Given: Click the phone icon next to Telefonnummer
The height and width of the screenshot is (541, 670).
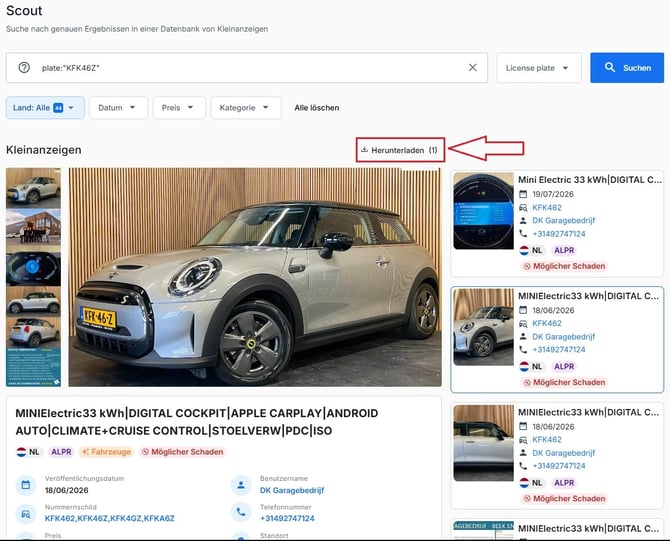Looking at the screenshot, I should [x=241, y=512].
